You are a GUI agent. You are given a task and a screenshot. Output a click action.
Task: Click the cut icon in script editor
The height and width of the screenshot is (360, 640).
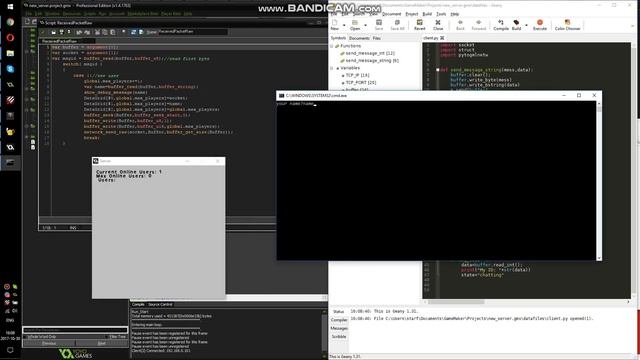97,32
